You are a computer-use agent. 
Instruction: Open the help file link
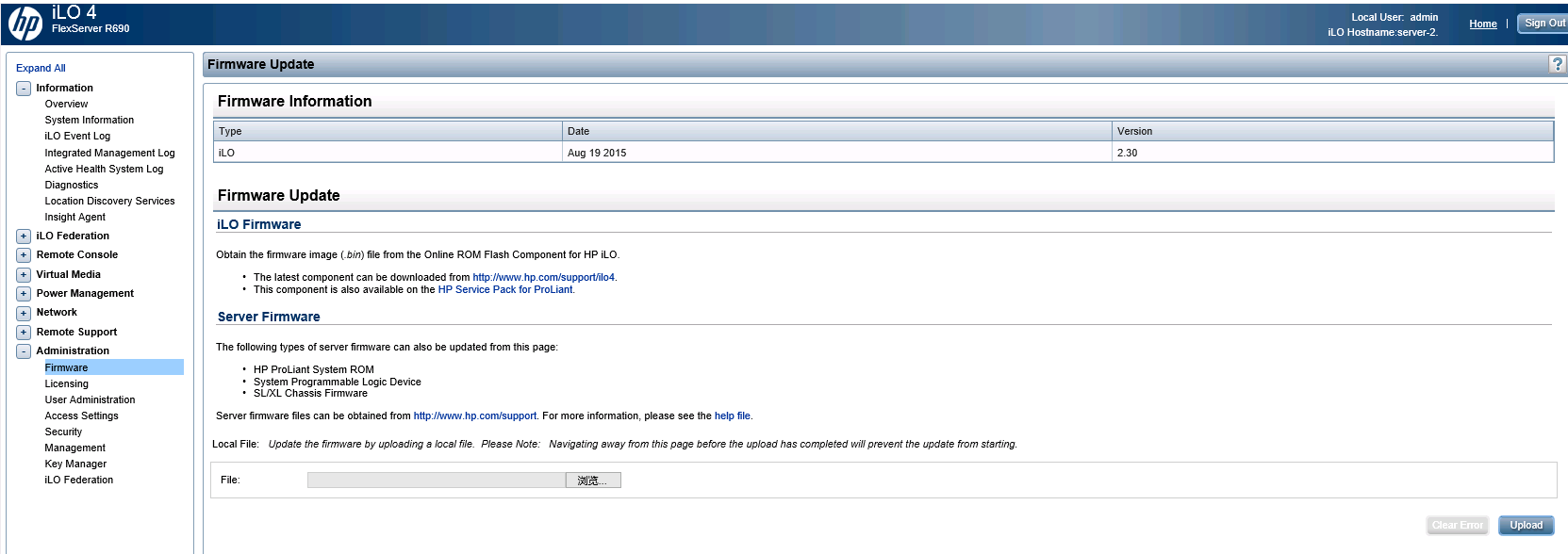pos(733,415)
